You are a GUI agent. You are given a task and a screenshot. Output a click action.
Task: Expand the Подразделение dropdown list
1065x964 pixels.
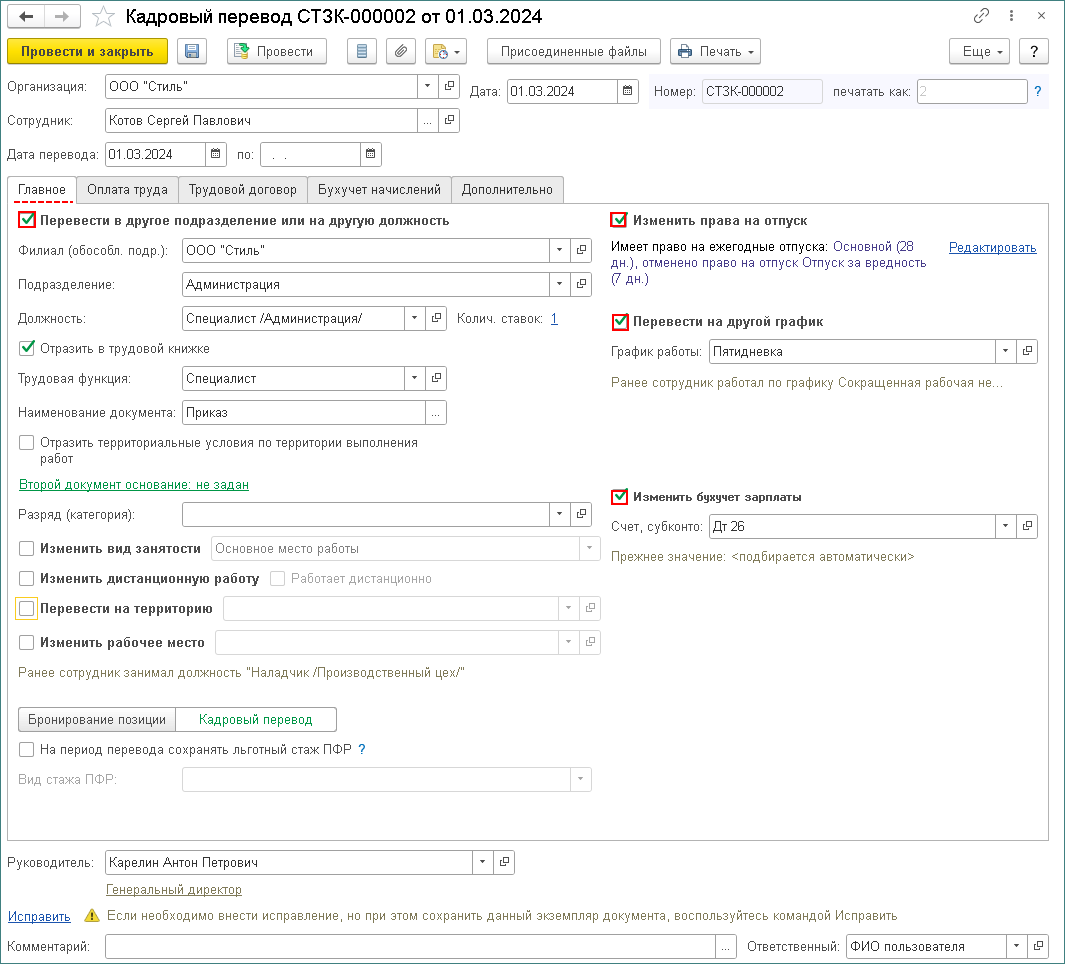[560, 284]
